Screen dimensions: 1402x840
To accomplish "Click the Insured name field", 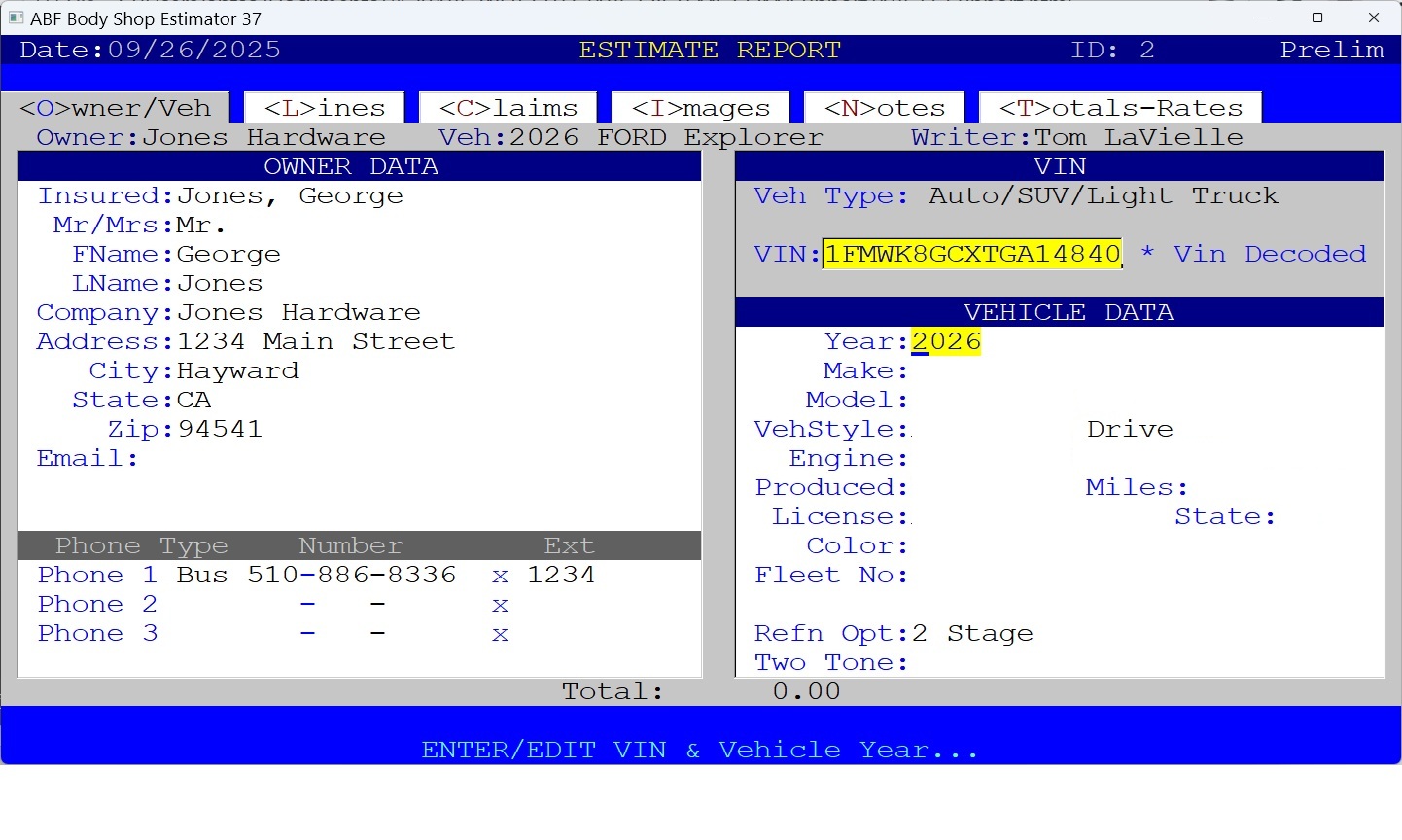I will pyautogui.click(x=289, y=195).
